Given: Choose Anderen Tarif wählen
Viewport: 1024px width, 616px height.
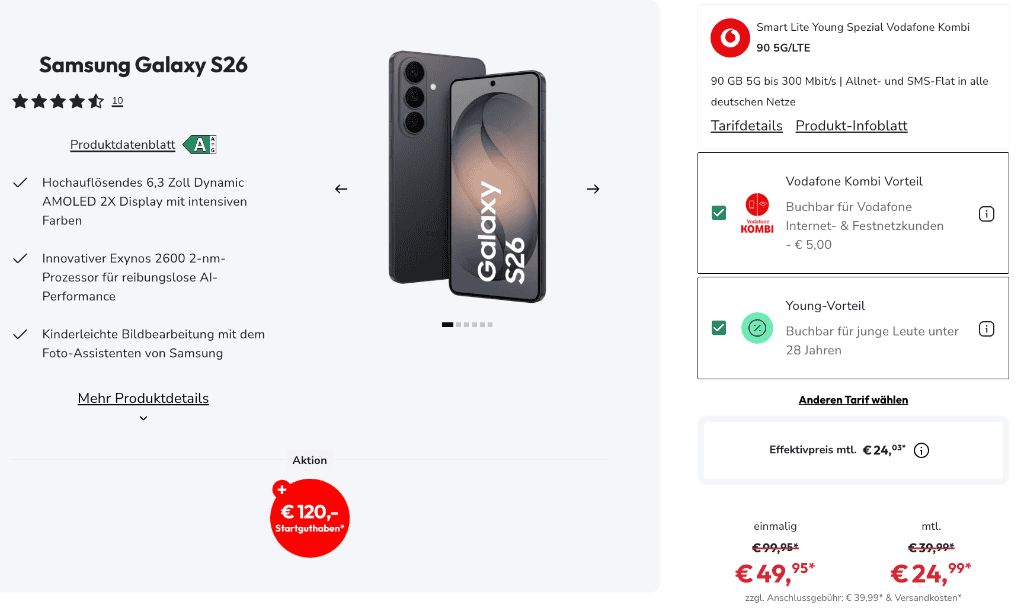Looking at the screenshot, I should point(853,400).
